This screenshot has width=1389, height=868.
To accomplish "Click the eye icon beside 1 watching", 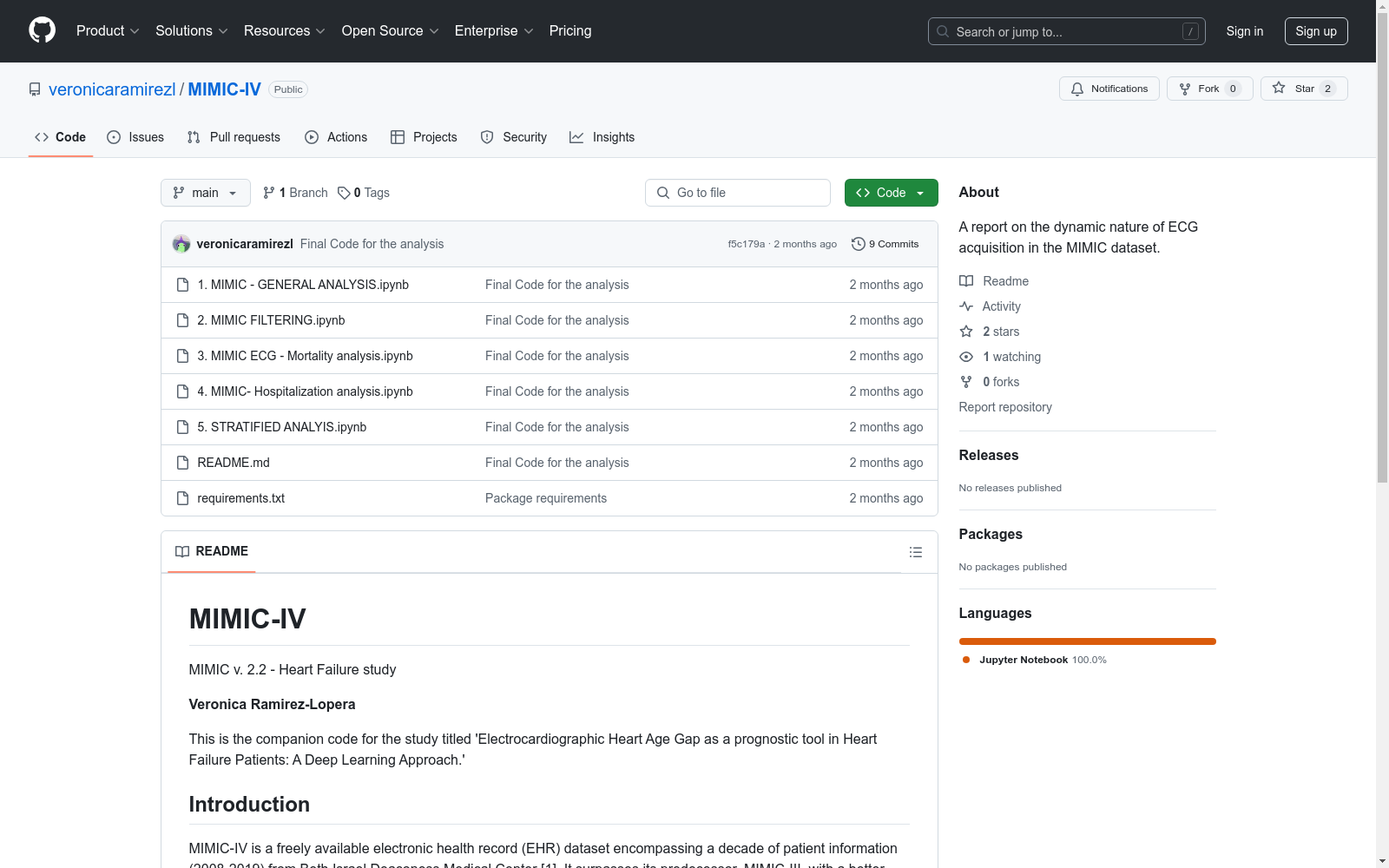I will (966, 357).
